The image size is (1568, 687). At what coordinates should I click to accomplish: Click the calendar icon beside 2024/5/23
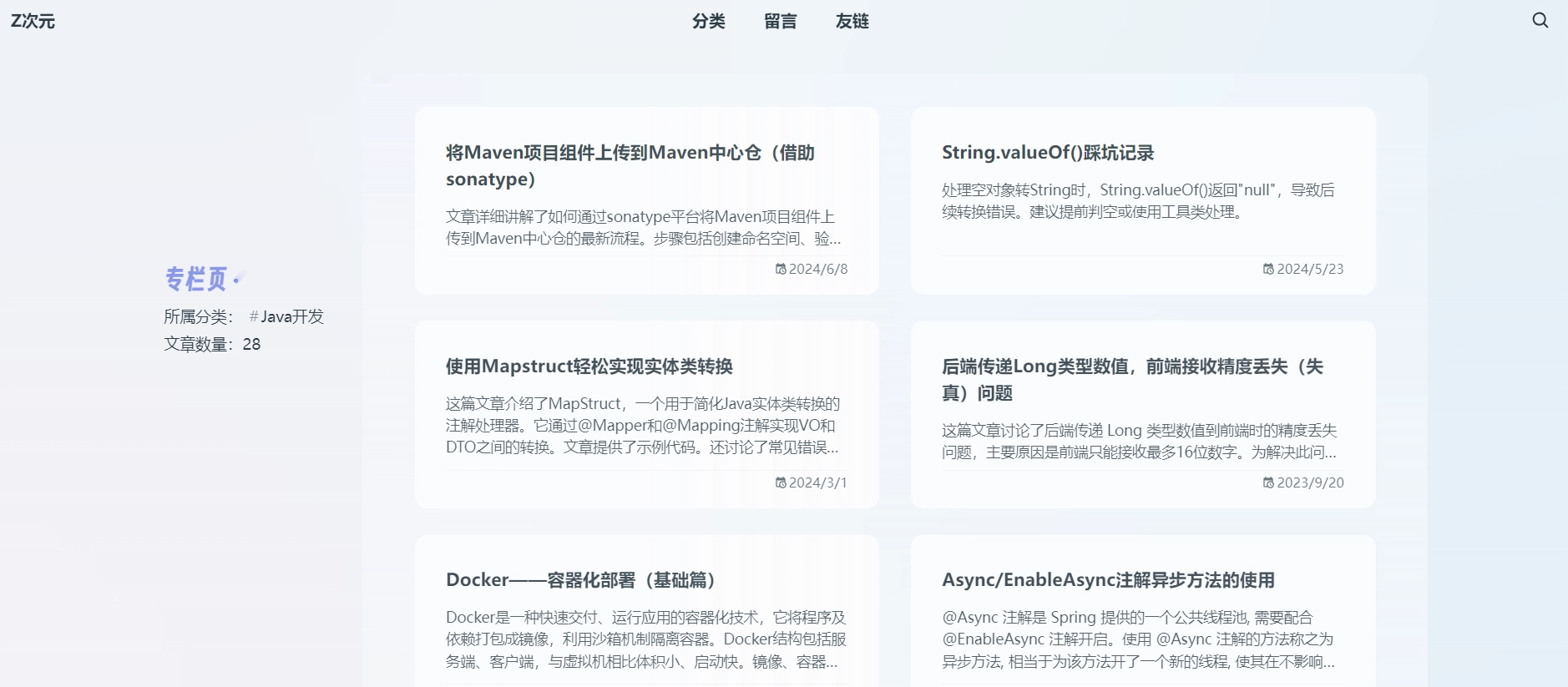coord(1268,269)
